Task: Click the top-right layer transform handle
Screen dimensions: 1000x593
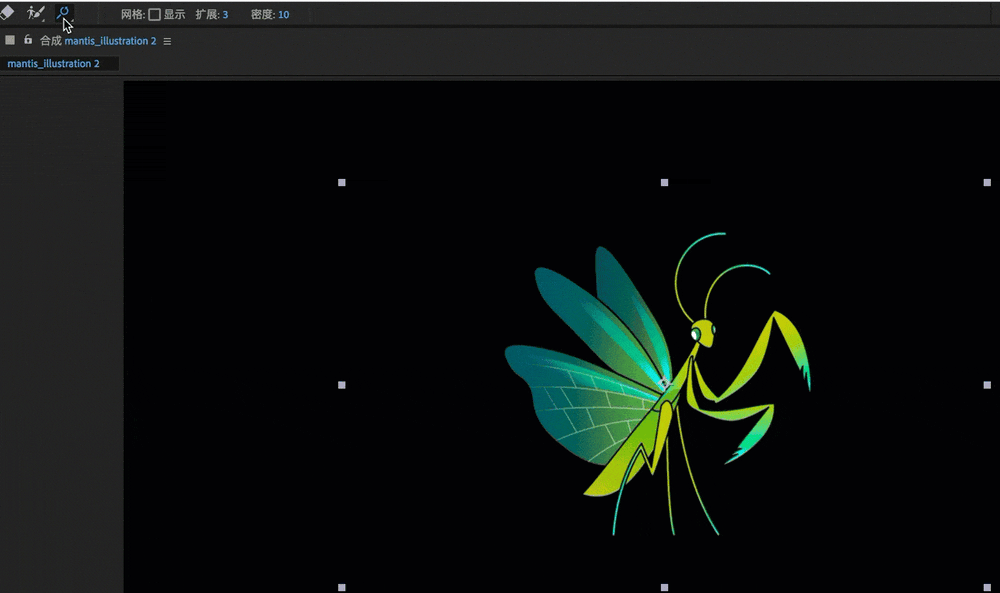Action: point(987,182)
